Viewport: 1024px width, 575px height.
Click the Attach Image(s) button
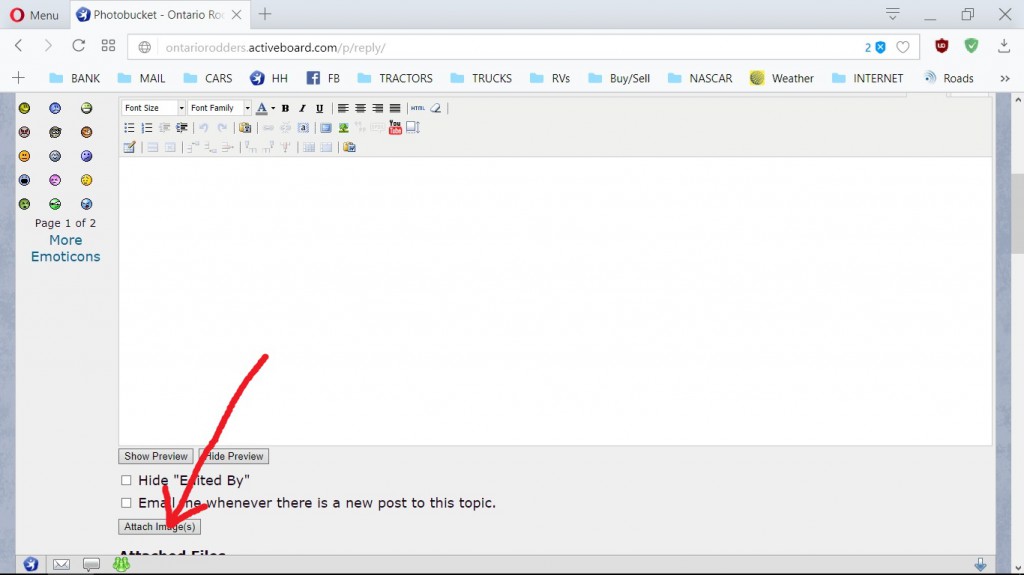point(160,526)
